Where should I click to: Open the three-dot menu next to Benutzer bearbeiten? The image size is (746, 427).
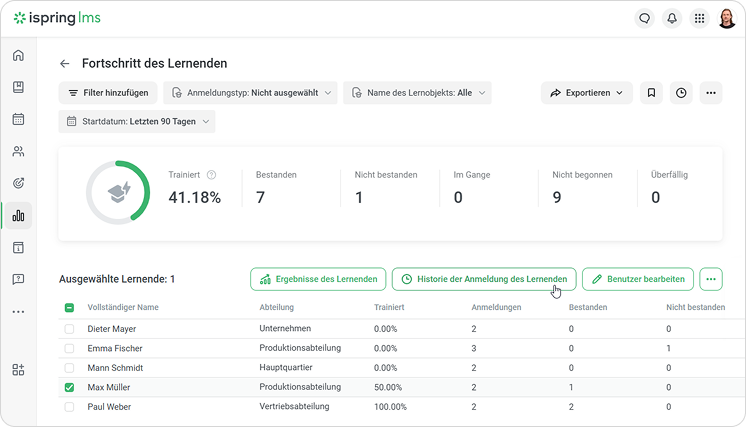(711, 279)
